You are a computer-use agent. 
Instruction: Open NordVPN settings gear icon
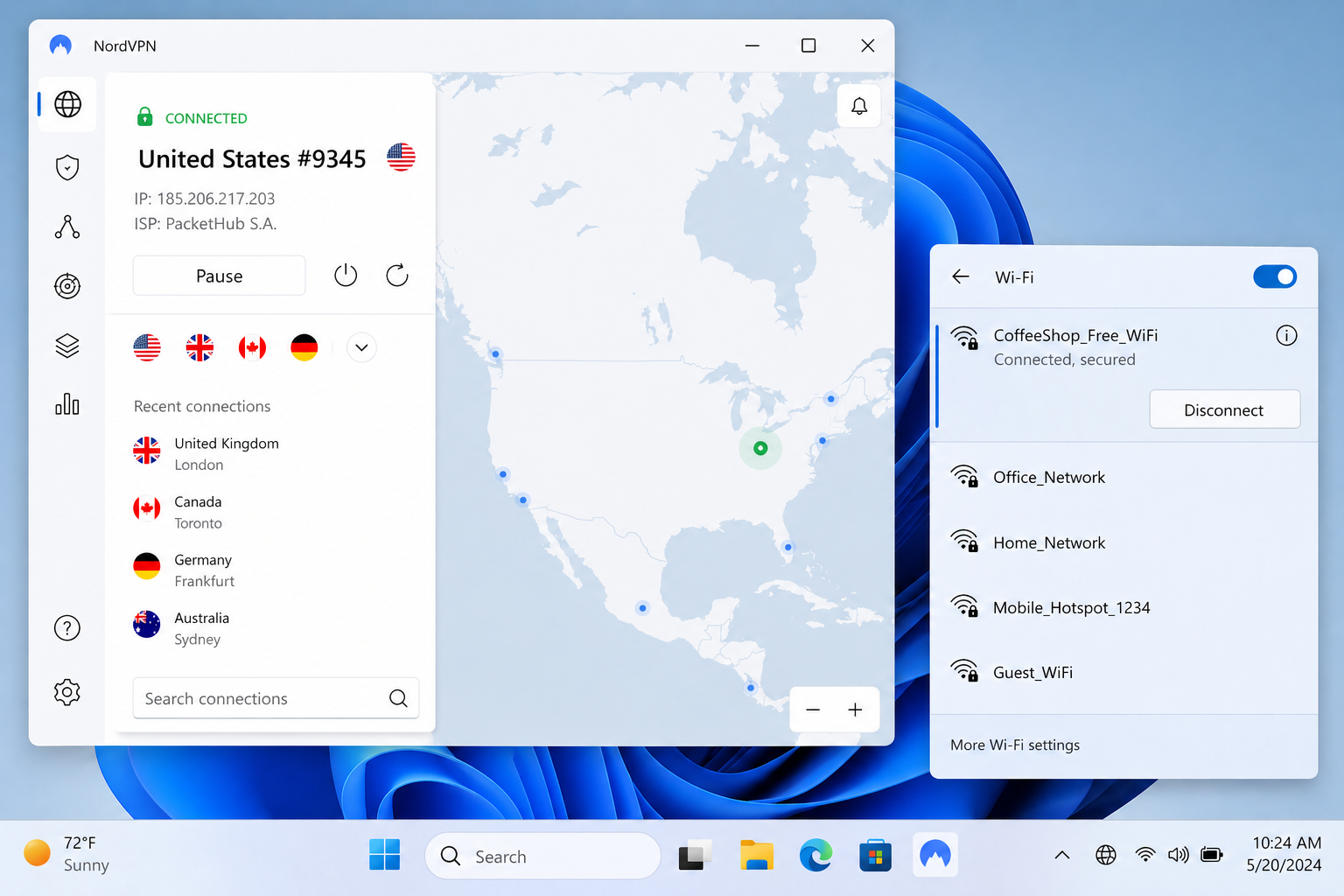pyautogui.click(x=67, y=692)
